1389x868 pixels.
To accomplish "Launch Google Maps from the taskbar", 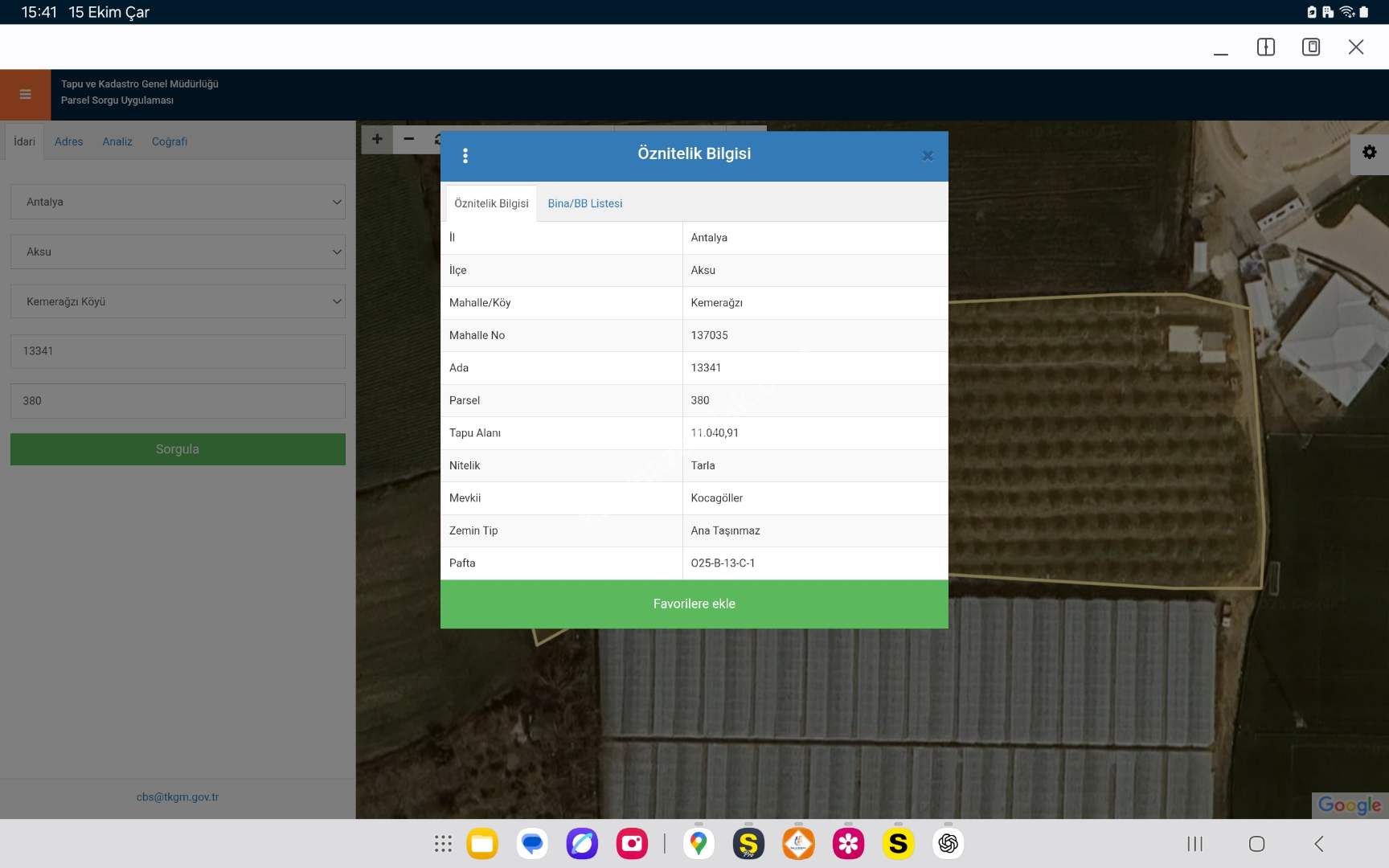I will pyautogui.click(x=698, y=843).
